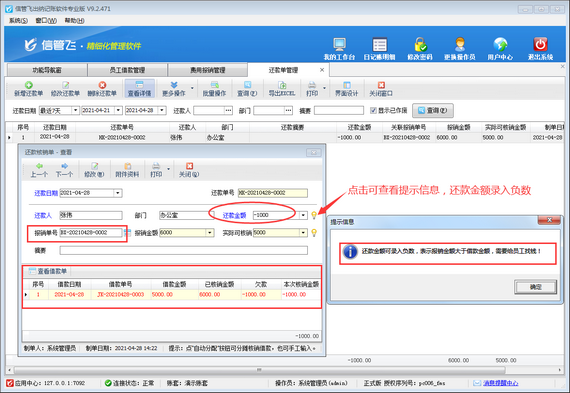Click the 确定 button in 提示信息 dialog
The height and width of the screenshot is (393, 570).
point(535,287)
